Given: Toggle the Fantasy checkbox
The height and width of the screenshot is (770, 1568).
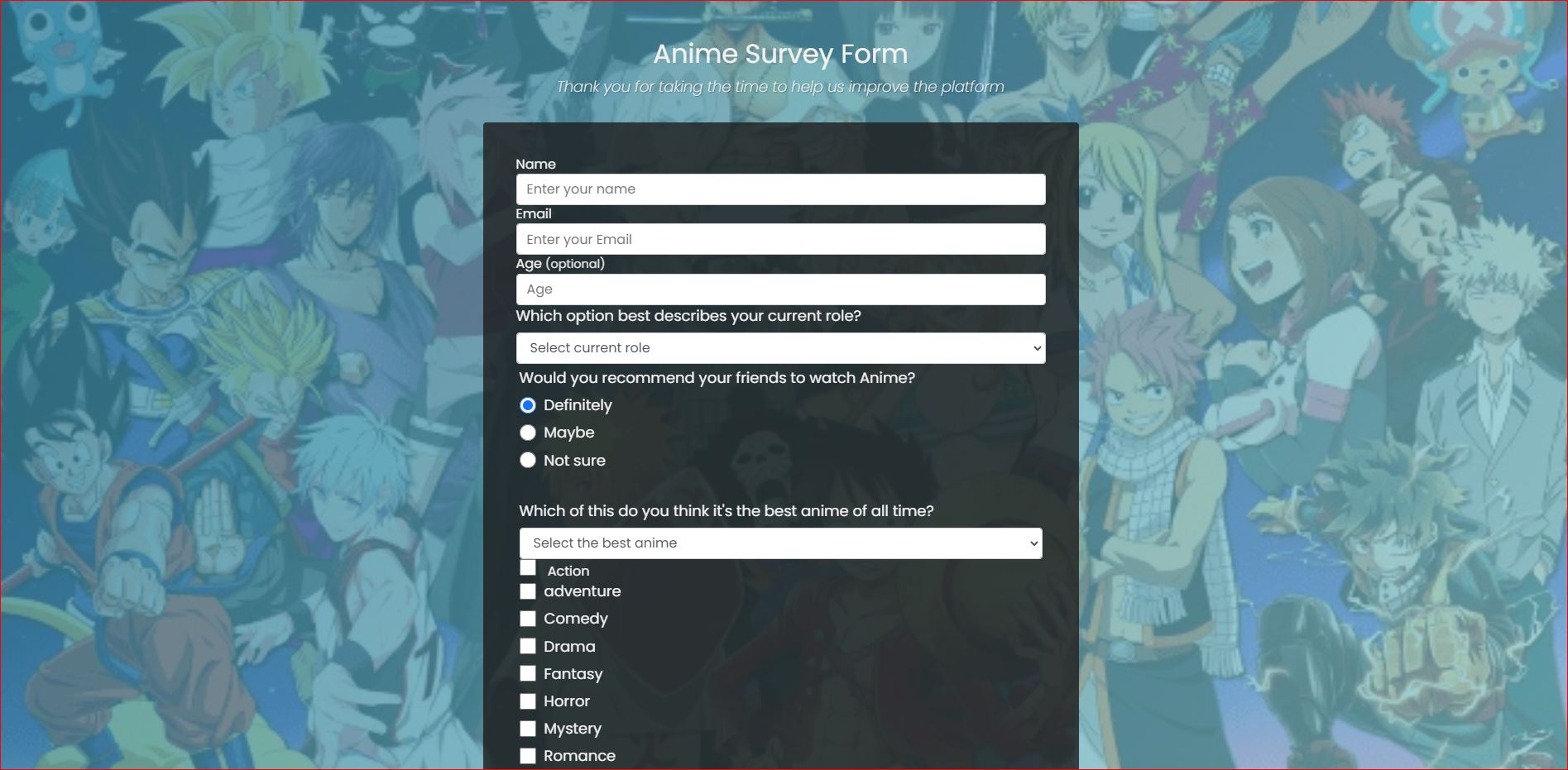Looking at the screenshot, I should (528, 674).
